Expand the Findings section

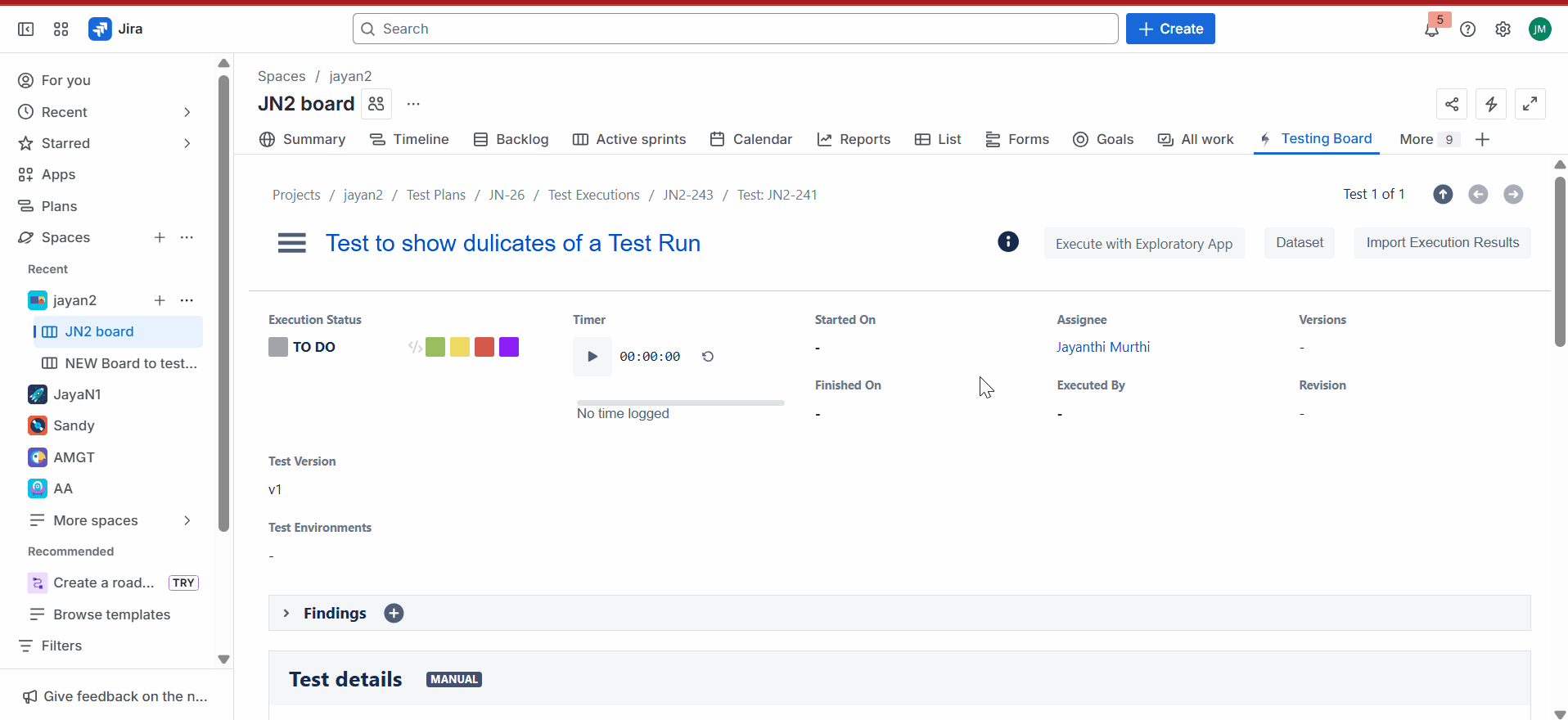(x=286, y=614)
